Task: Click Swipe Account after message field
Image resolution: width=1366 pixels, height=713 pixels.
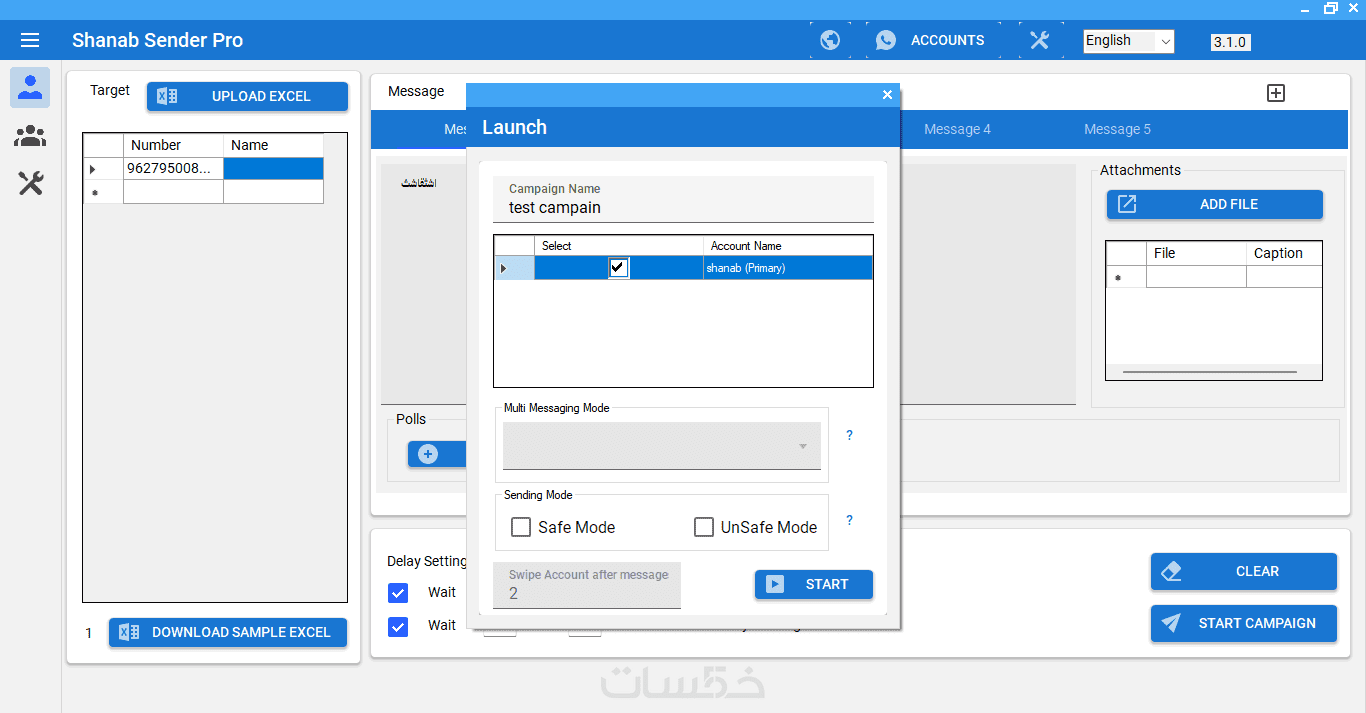Action: click(587, 585)
